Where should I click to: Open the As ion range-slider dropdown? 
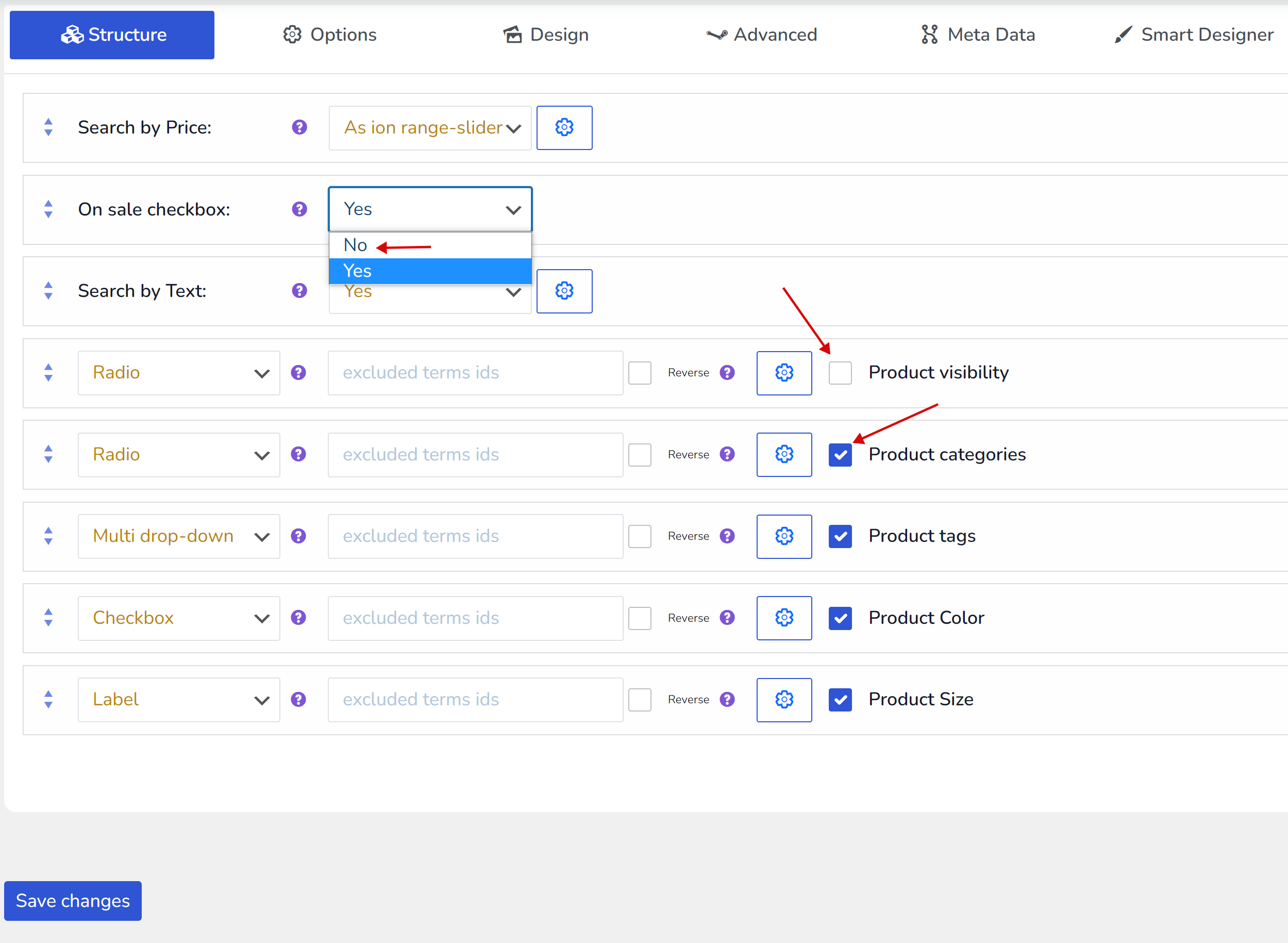(430, 128)
